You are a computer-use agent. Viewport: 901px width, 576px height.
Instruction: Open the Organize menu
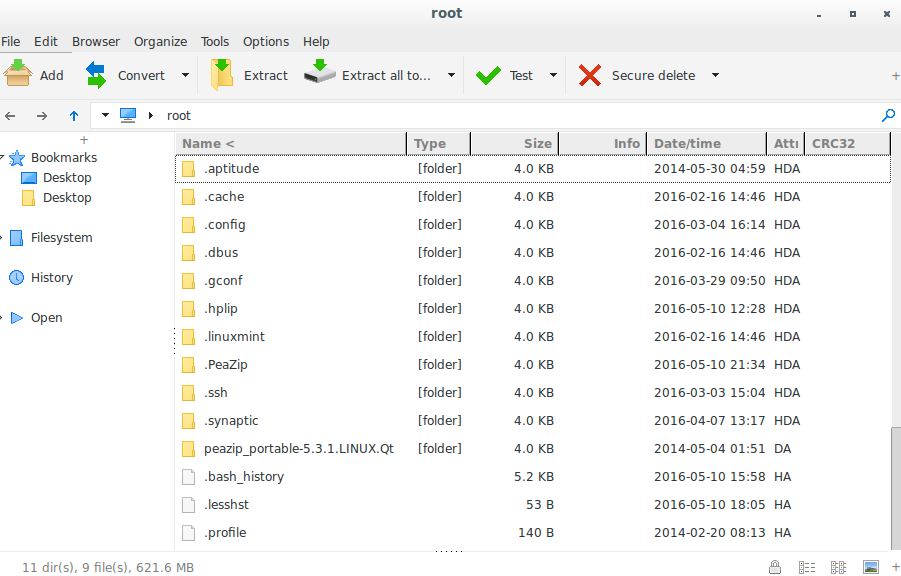160,41
